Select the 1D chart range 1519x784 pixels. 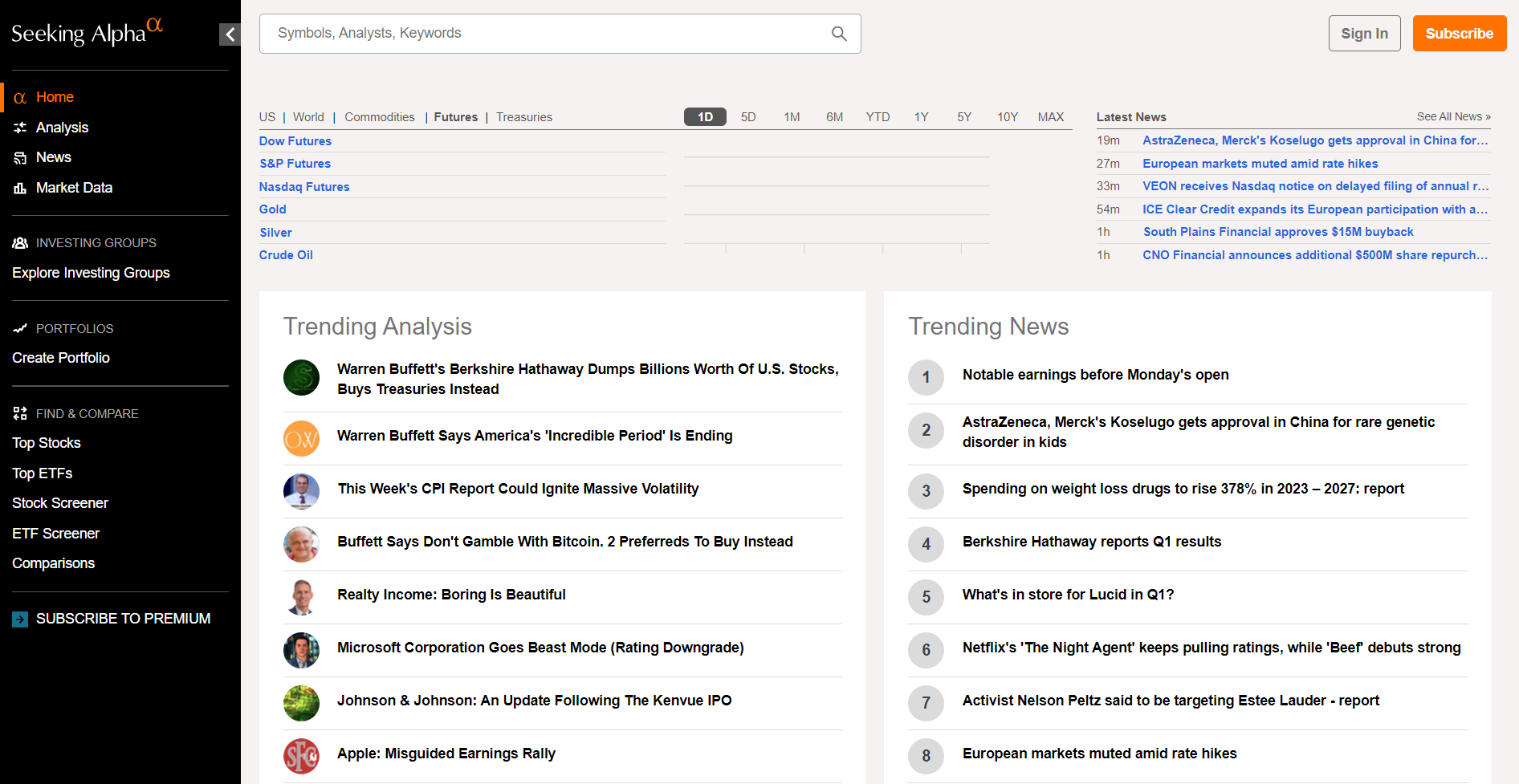(705, 117)
